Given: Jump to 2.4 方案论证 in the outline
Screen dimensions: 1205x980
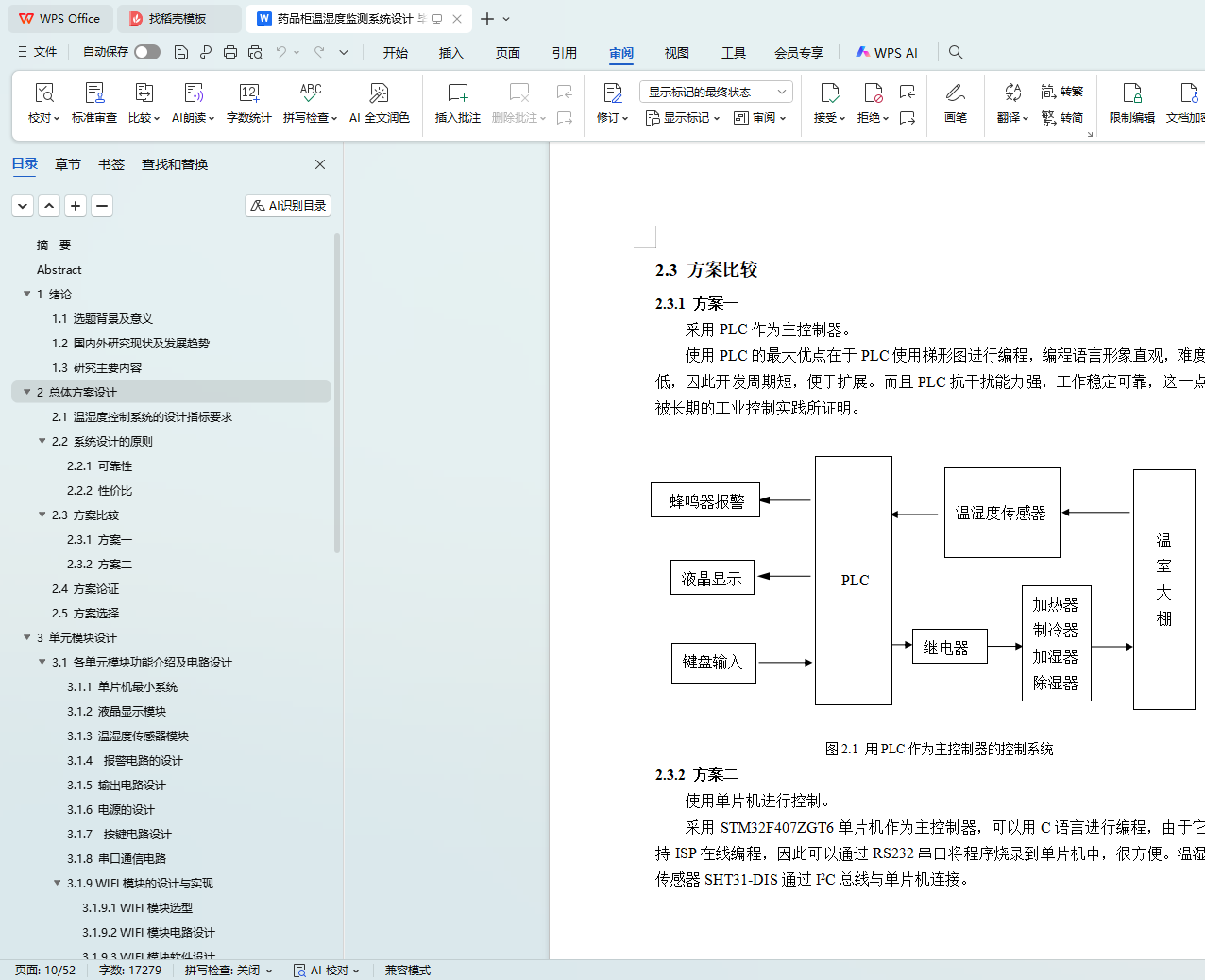Looking at the screenshot, I should (85, 589).
